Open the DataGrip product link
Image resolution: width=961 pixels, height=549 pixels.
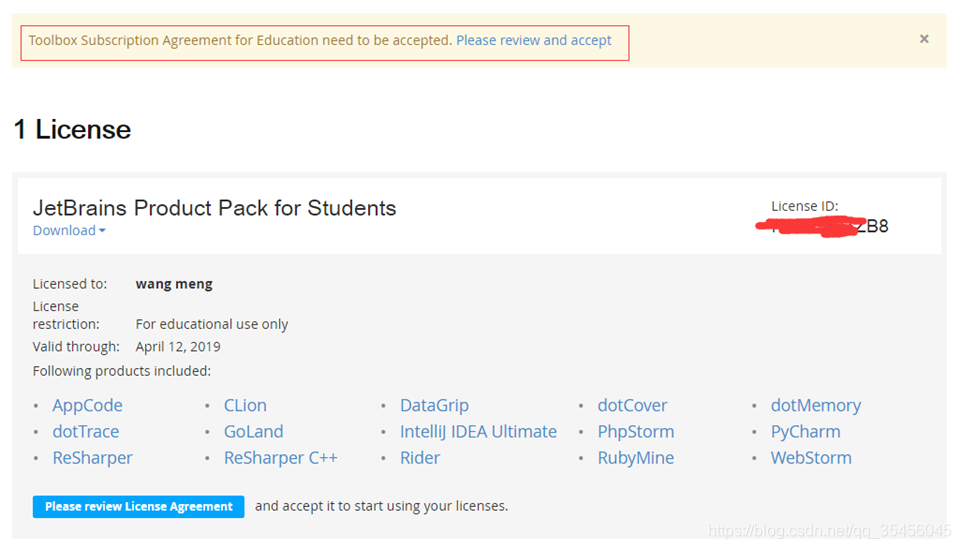click(x=434, y=405)
